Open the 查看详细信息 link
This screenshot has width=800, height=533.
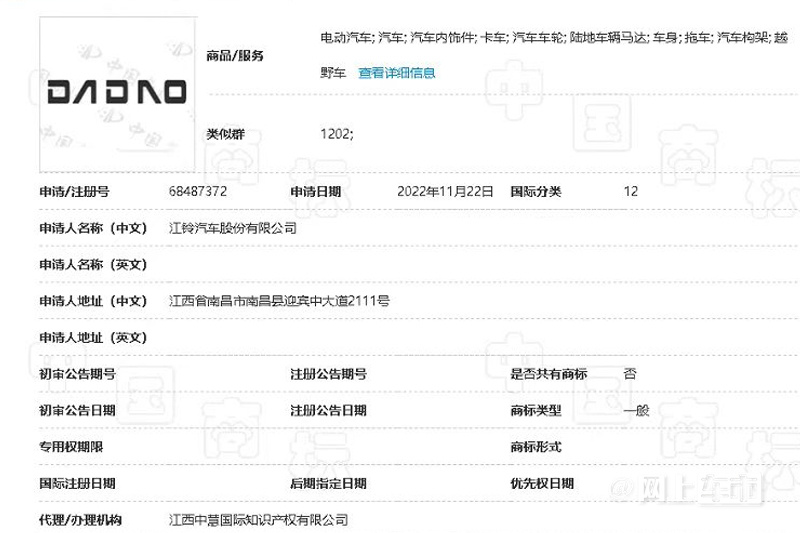396,73
